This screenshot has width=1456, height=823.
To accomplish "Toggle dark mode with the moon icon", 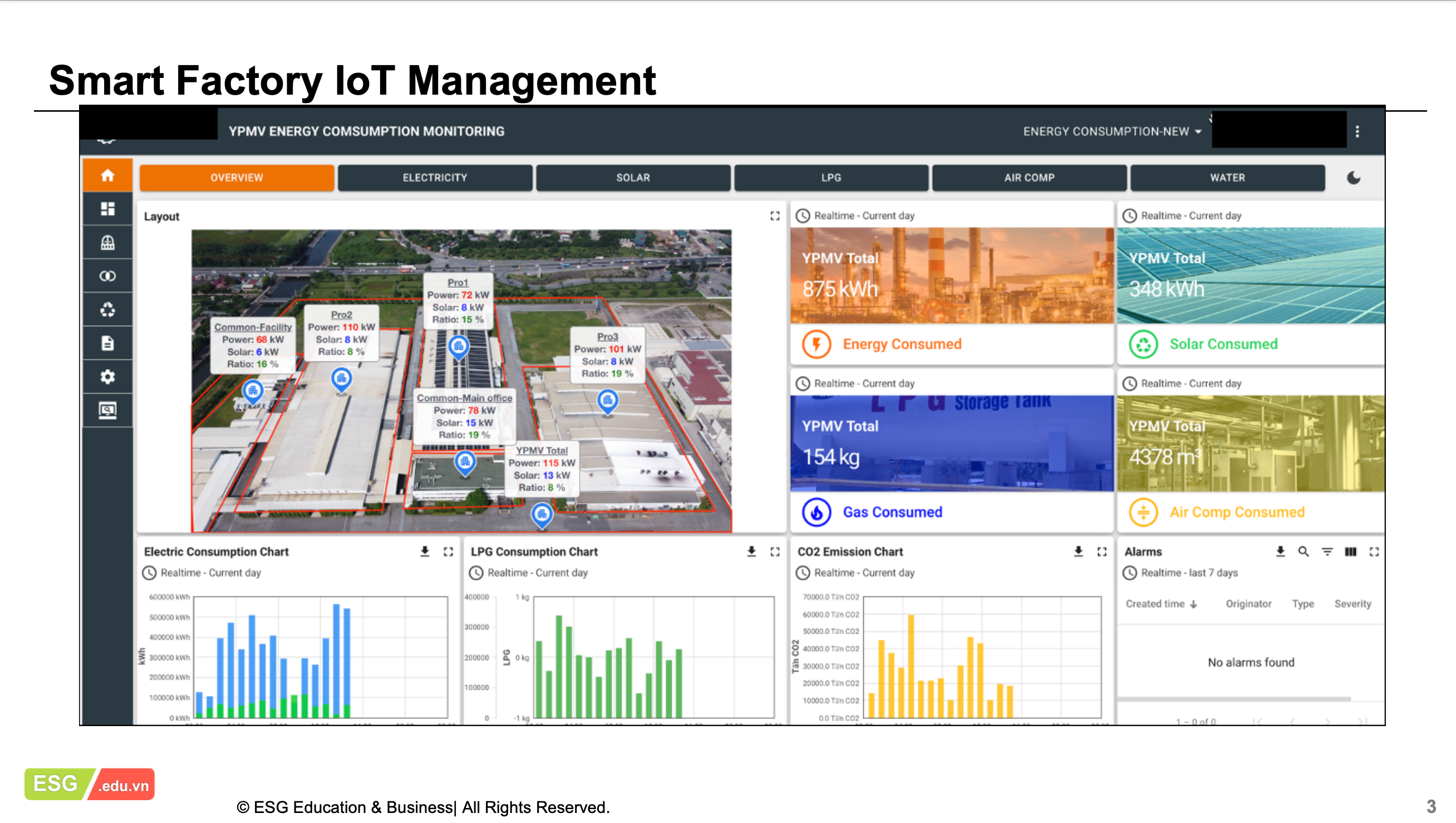I will pyautogui.click(x=1354, y=178).
